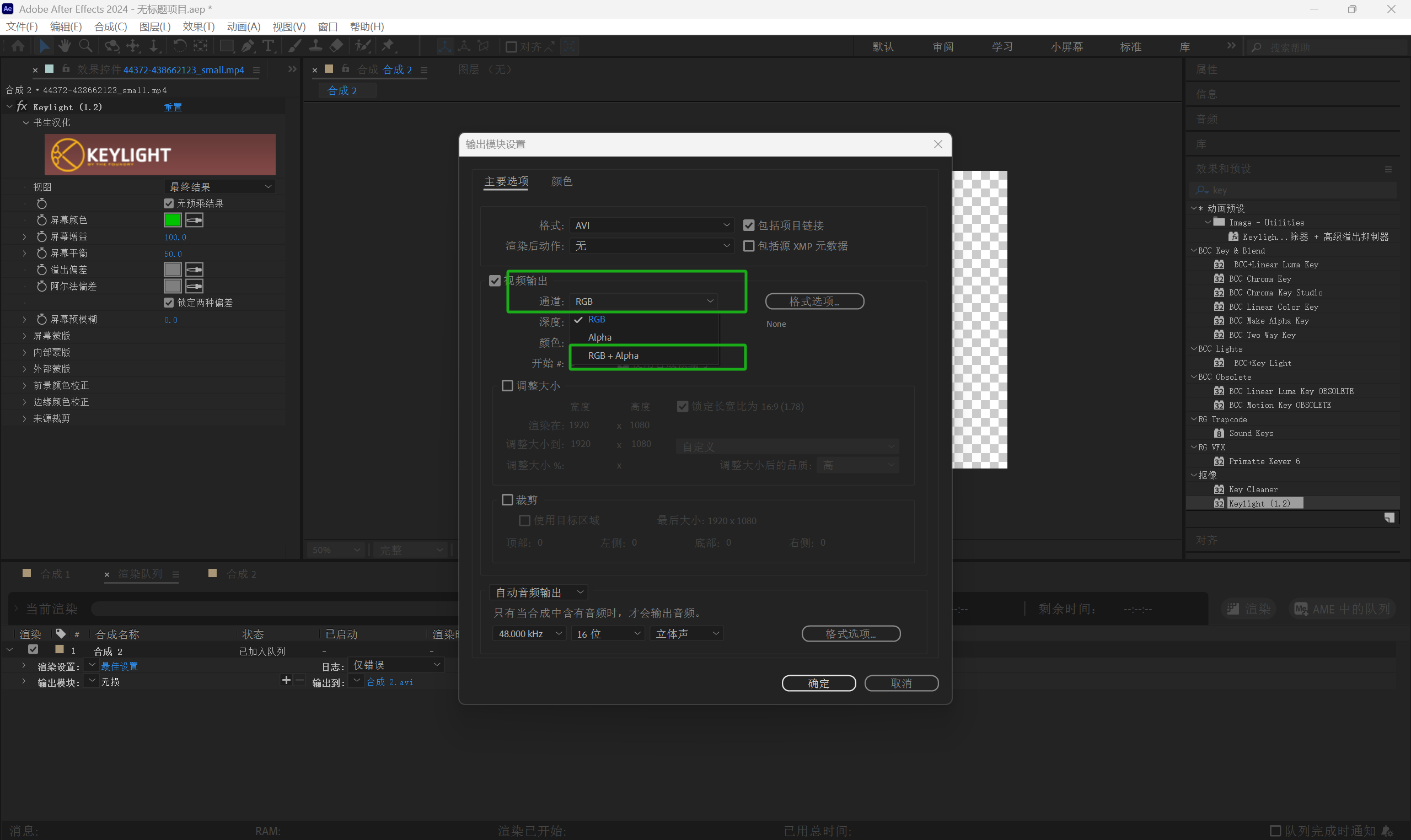Image resolution: width=1411 pixels, height=840 pixels.
Task: Select the Pen tool
Action: pyautogui.click(x=248, y=46)
